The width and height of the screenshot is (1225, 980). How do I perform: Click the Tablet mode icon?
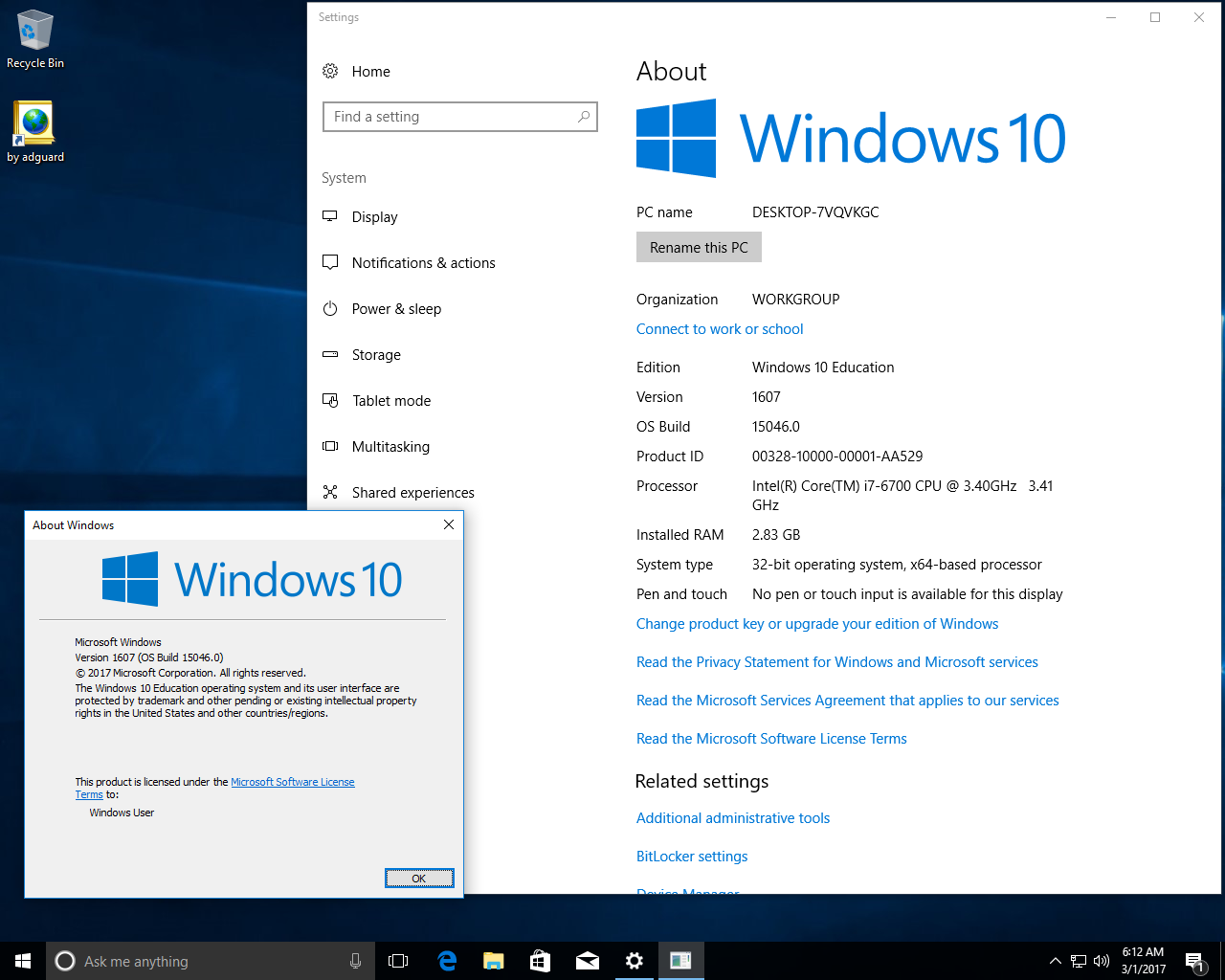(330, 400)
